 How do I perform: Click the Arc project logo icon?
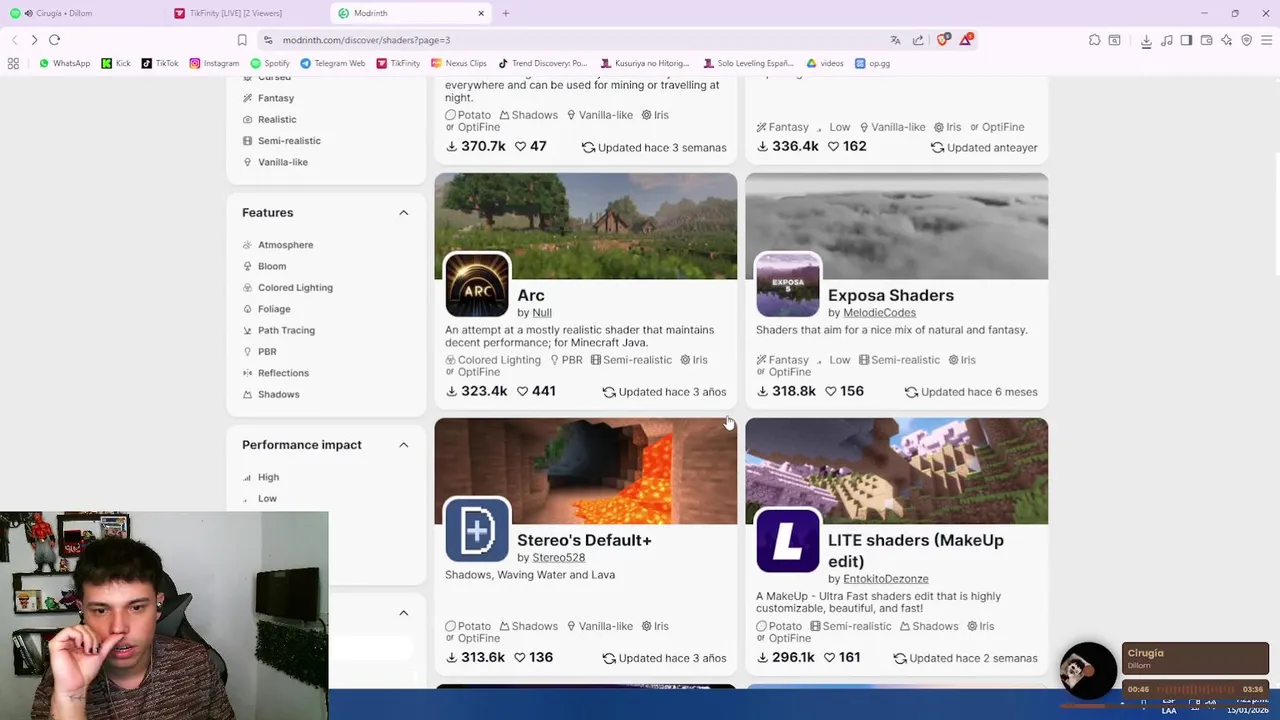(x=477, y=286)
